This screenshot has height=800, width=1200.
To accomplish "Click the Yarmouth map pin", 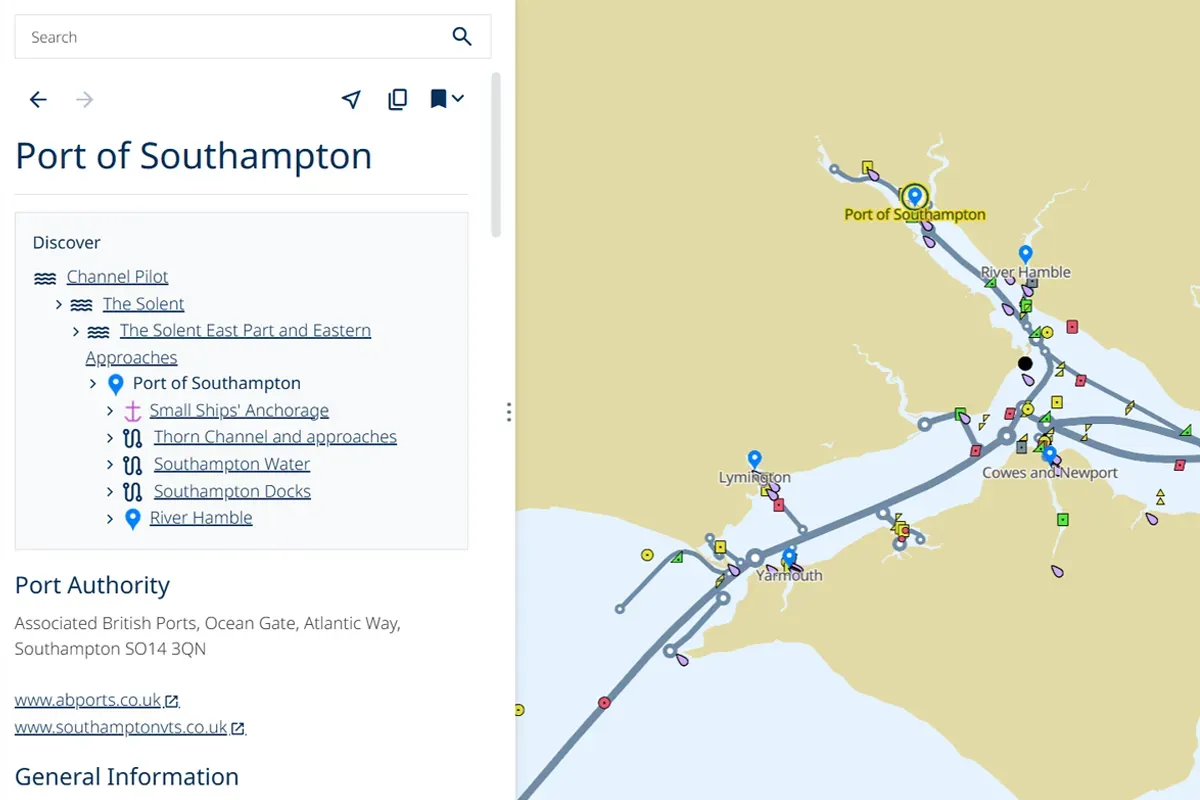I will pos(790,557).
